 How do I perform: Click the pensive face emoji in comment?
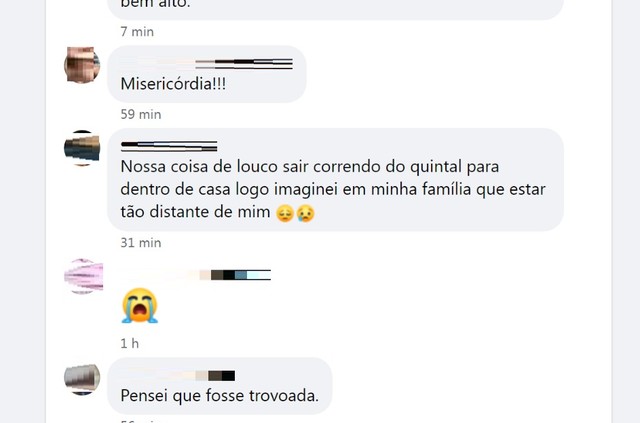(x=285, y=213)
